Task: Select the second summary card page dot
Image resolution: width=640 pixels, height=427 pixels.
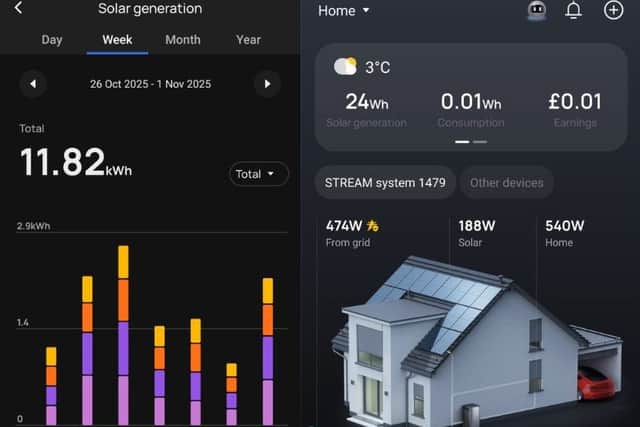Action: click(480, 142)
